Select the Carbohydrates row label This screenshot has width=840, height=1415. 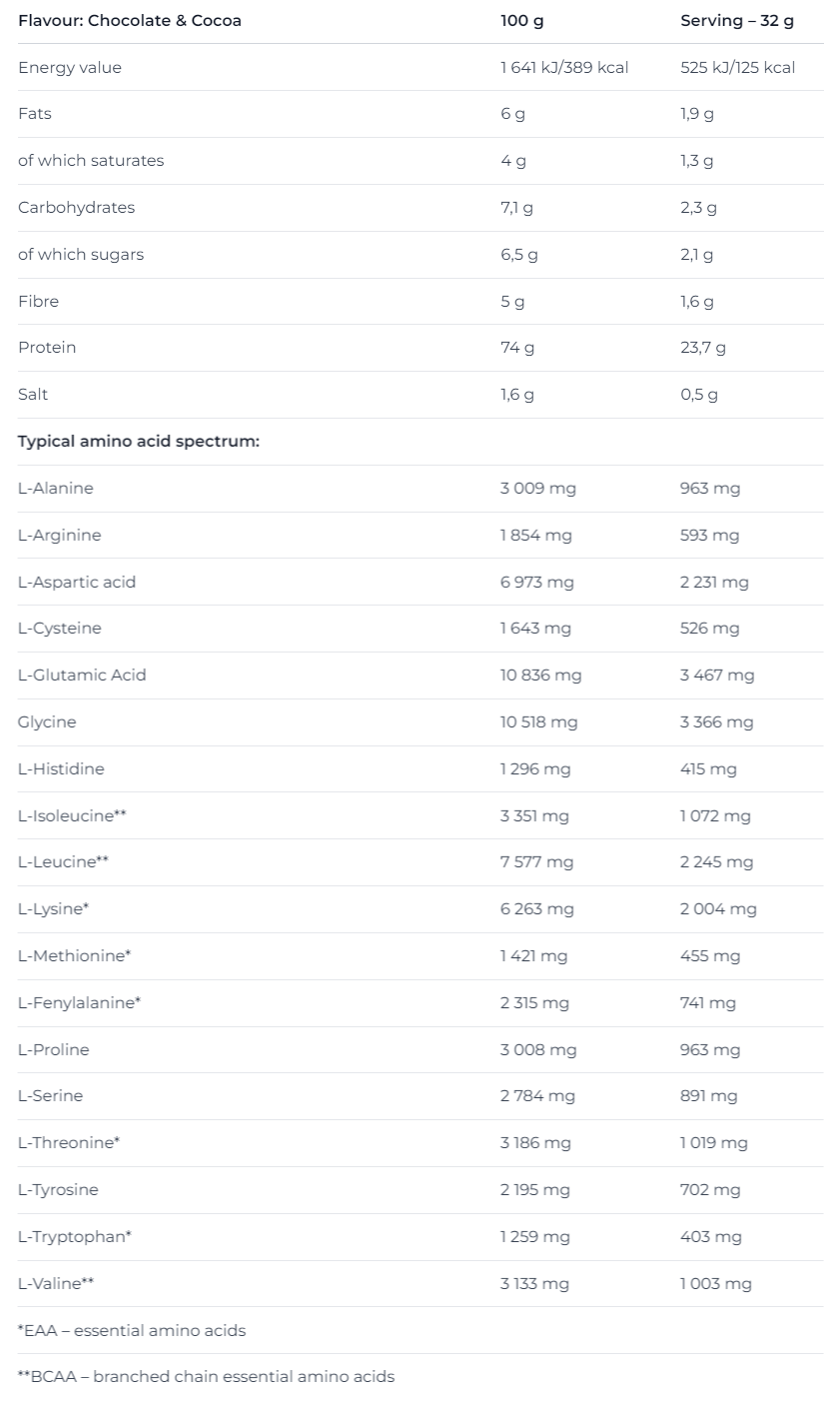pyautogui.click(x=76, y=208)
